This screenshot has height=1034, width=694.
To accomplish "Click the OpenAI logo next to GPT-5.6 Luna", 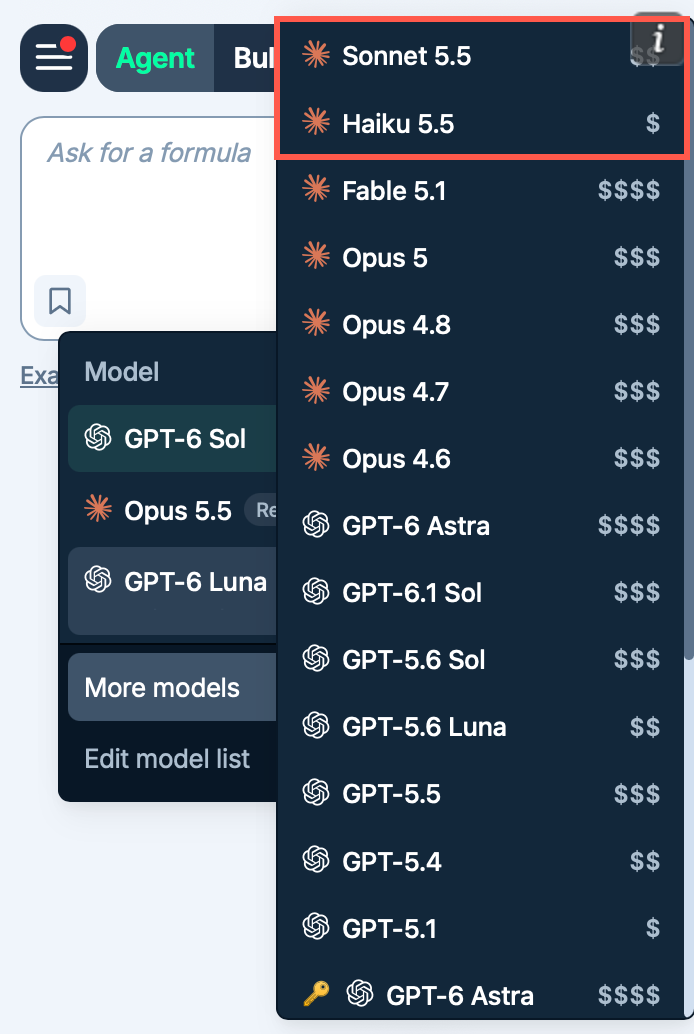I will click(x=316, y=726).
